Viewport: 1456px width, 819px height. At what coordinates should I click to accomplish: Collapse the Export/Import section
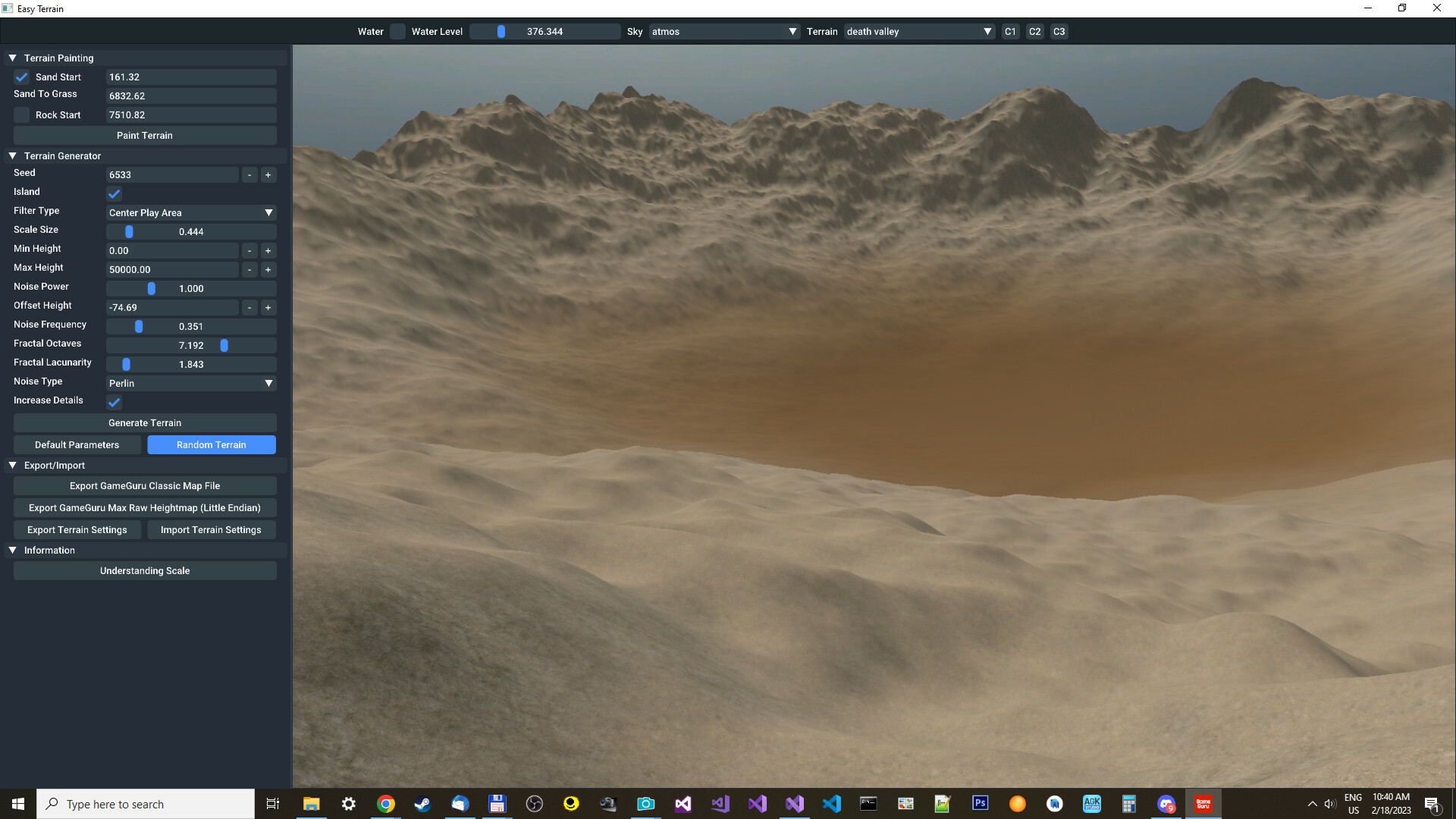tap(12, 465)
